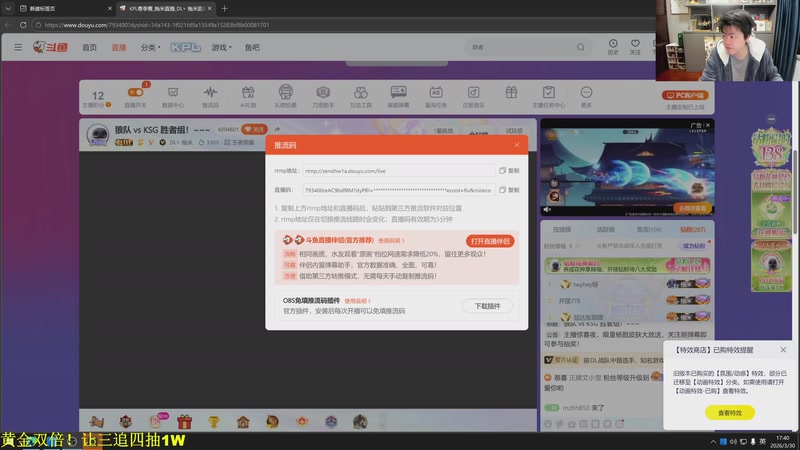Open the 关注 favorites heart icon in header

635,47
